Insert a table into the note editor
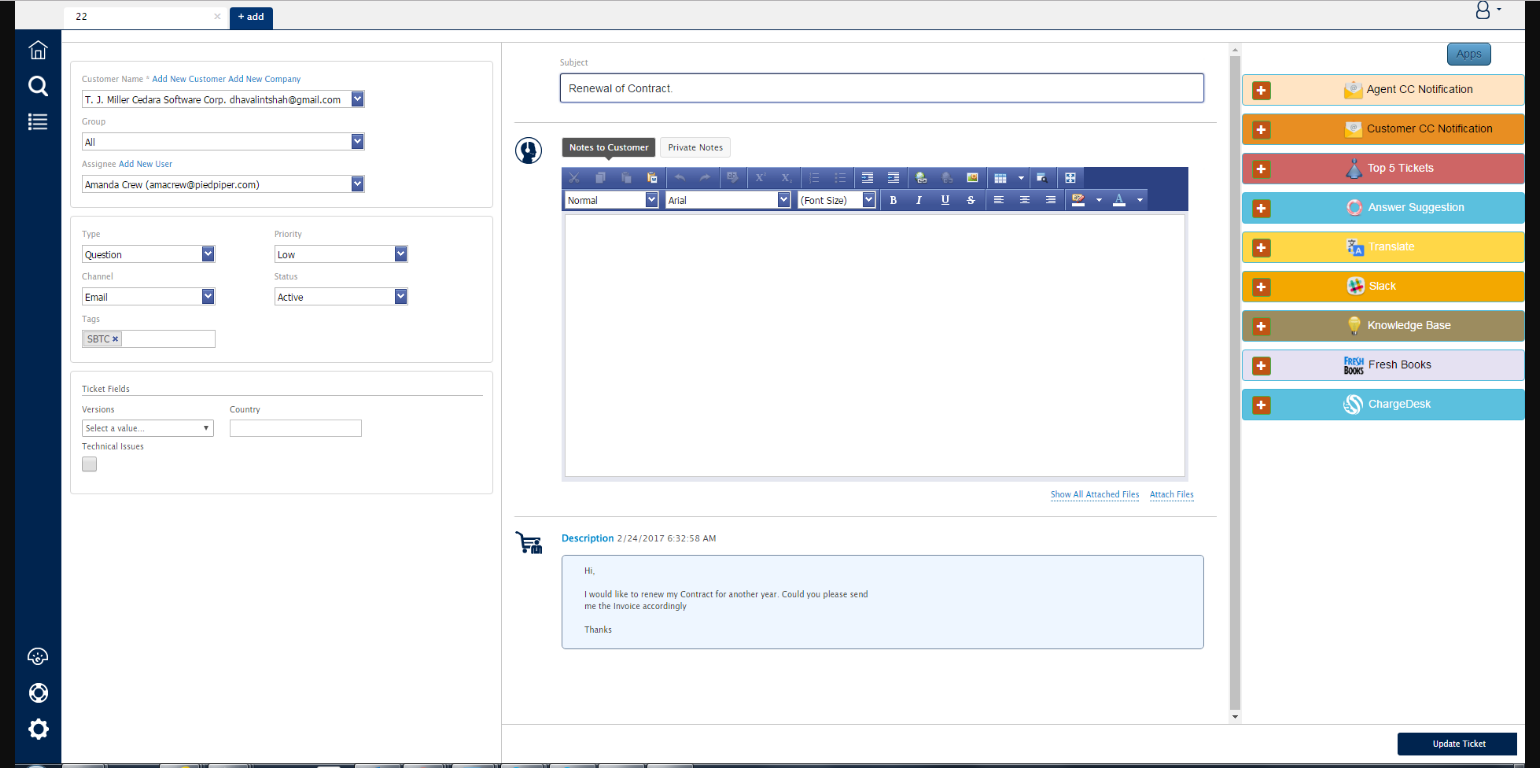The width and height of the screenshot is (1540, 768). point(1000,177)
